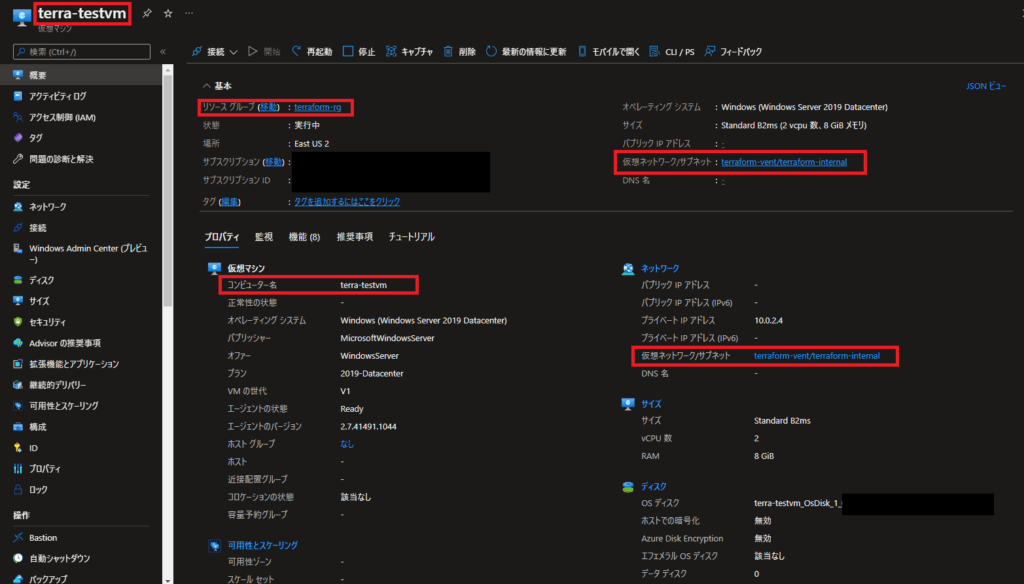The width and height of the screenshot is (1024, 584).
Task: Collapse the left navigation pane
Action: pyautogui.click(x=163, y=50)
